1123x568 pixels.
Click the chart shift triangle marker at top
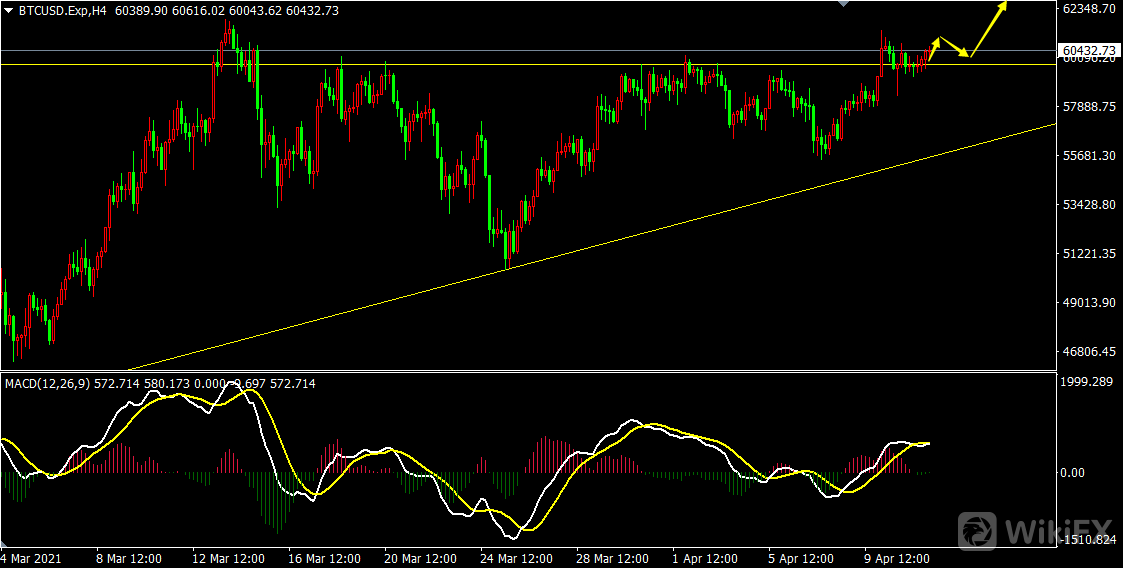(x=843, y=4)
